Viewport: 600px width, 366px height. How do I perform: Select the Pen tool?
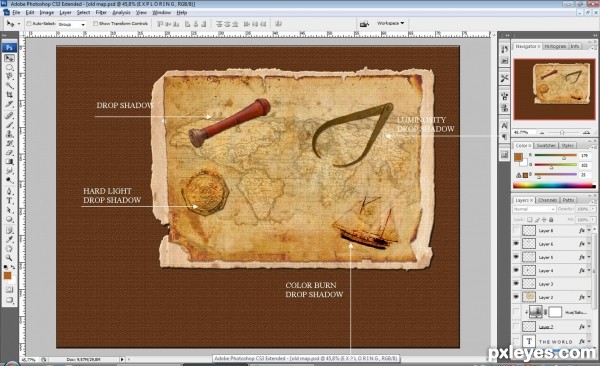point(9,191)
